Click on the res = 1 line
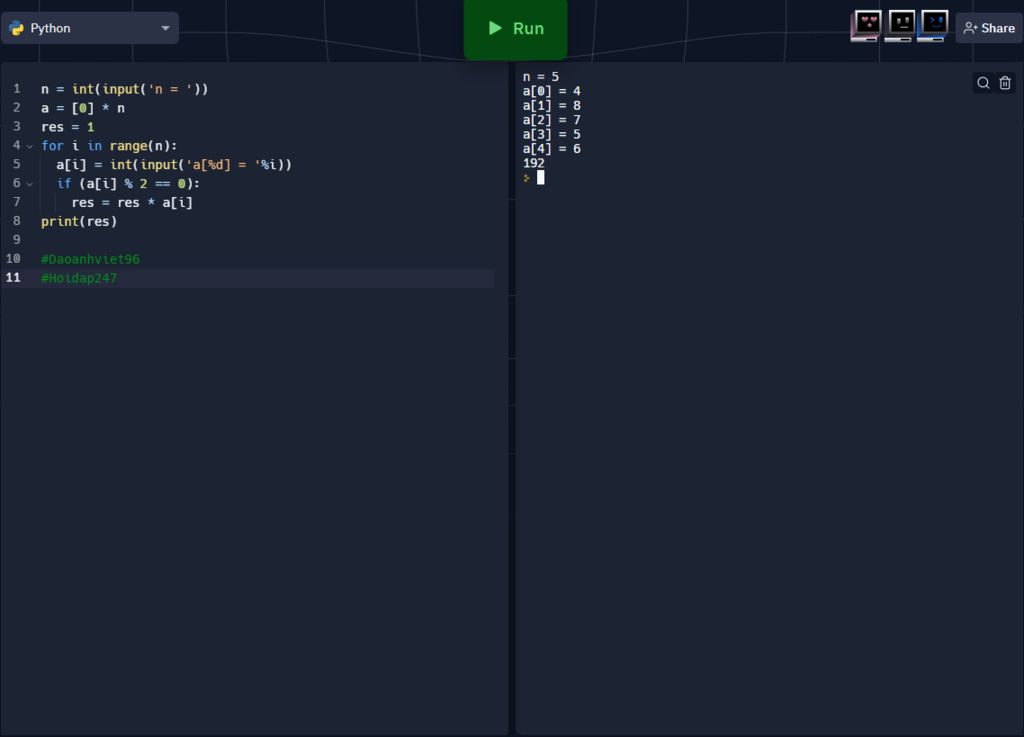The width and height of the screenshot is (1024, 737). pos(67,127)
